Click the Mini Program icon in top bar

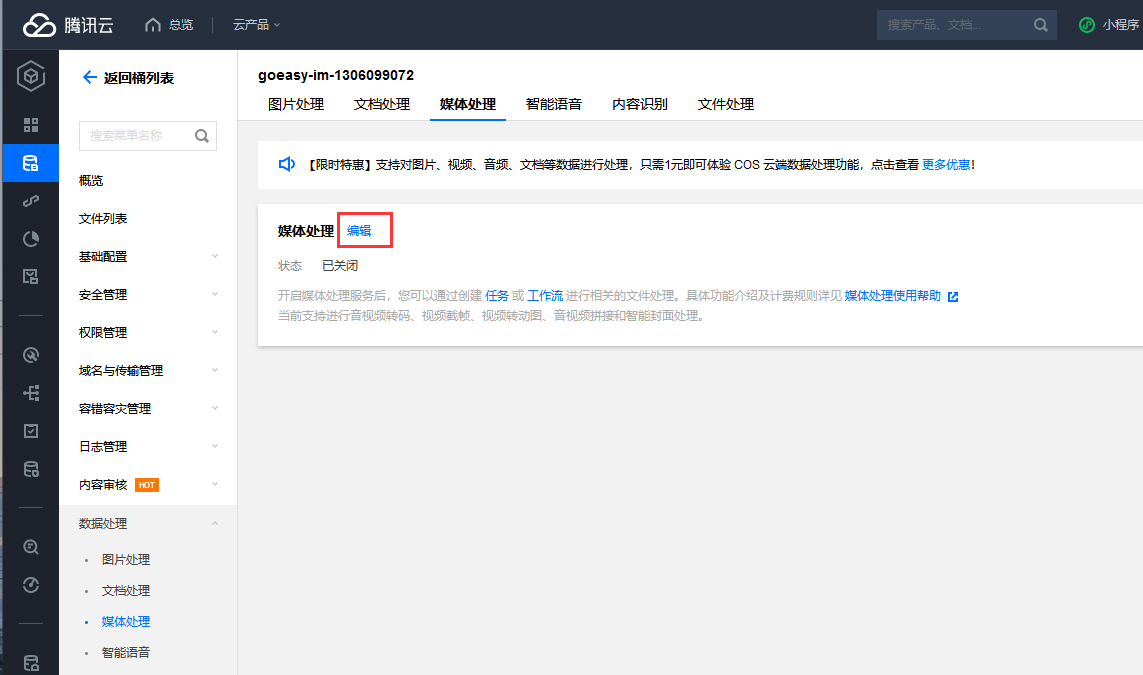1086,25
